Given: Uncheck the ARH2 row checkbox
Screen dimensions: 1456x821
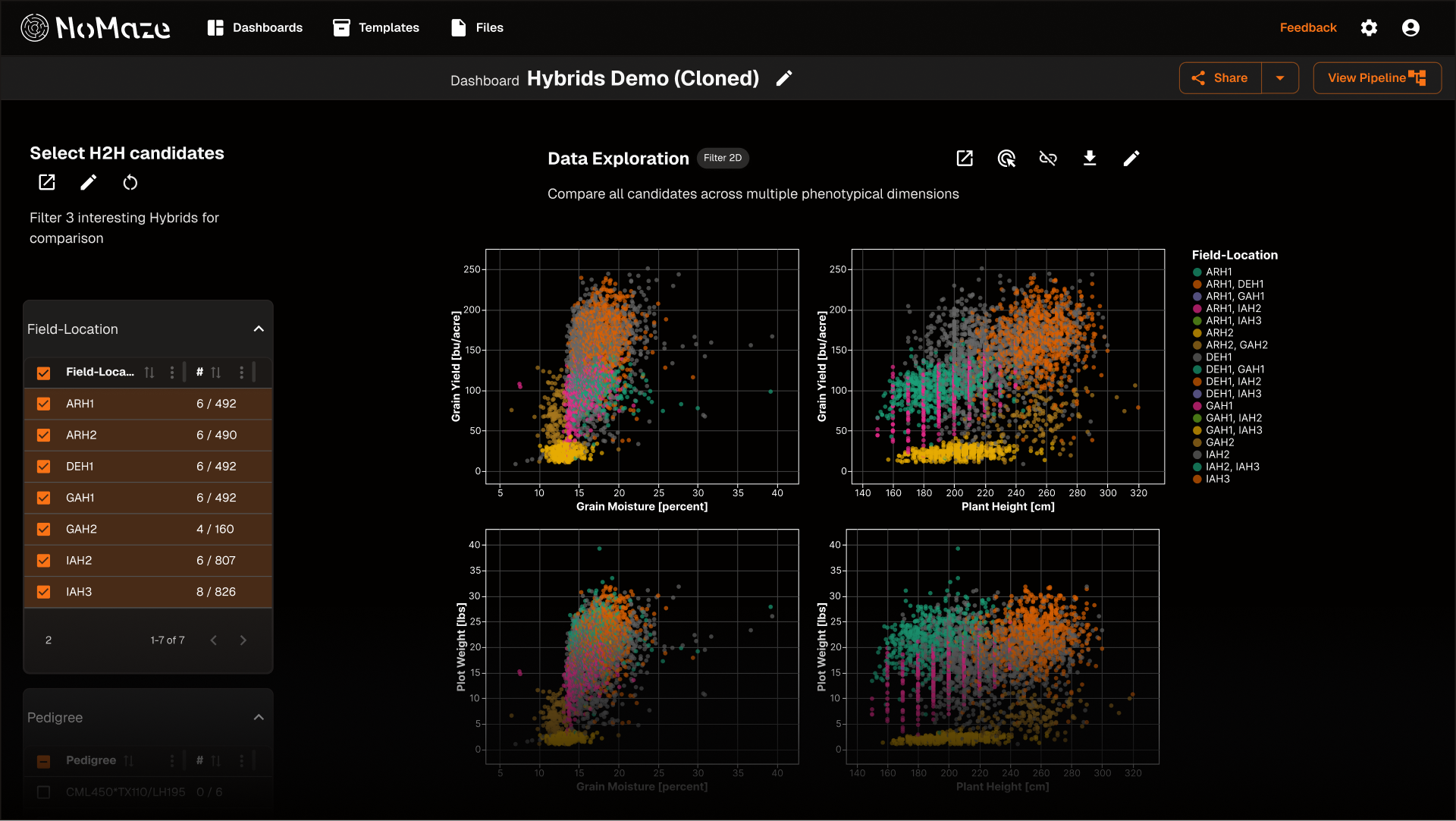Looking at the screenshot, I should (43, 435).
